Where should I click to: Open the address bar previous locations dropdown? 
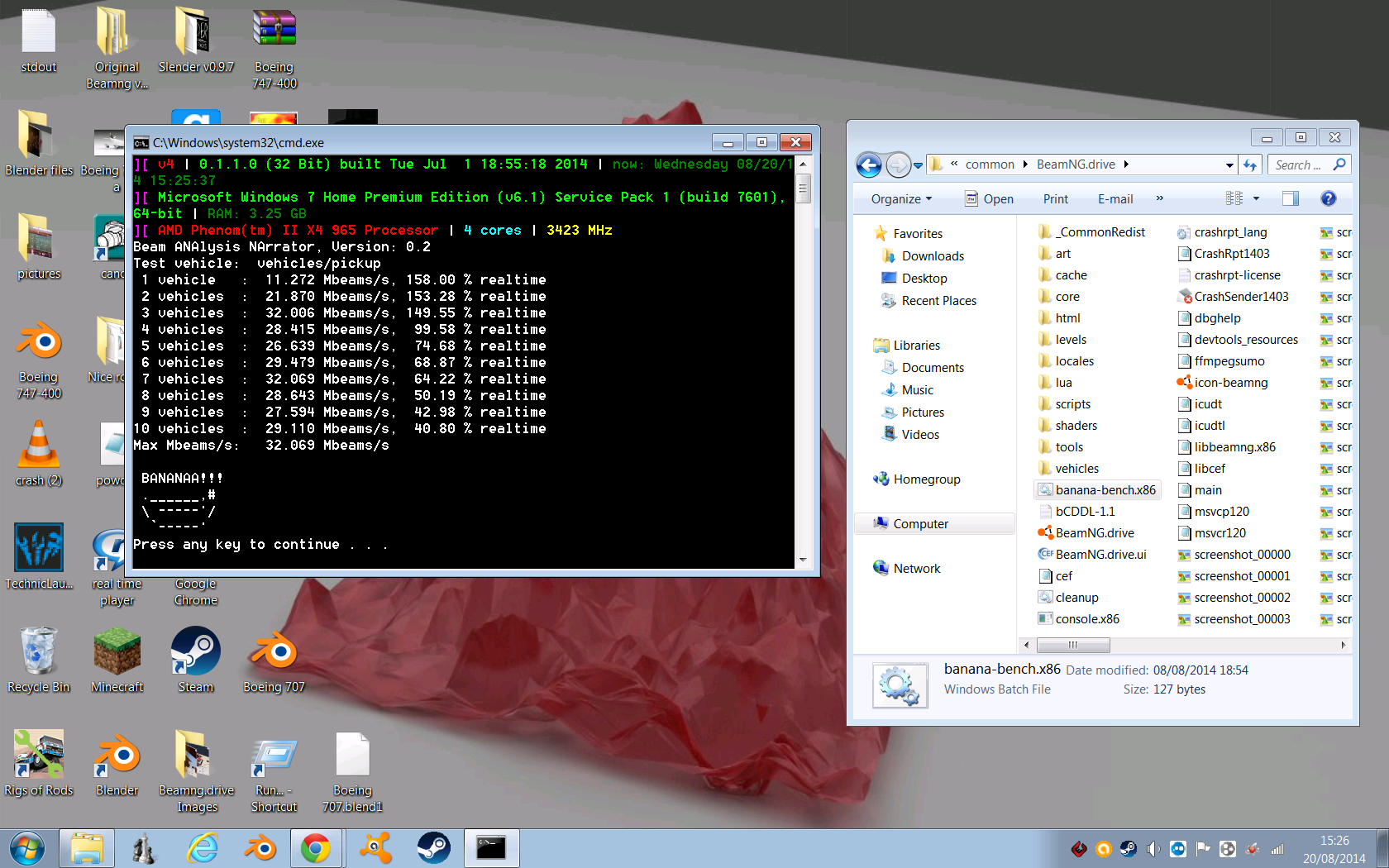(1229, 165)
